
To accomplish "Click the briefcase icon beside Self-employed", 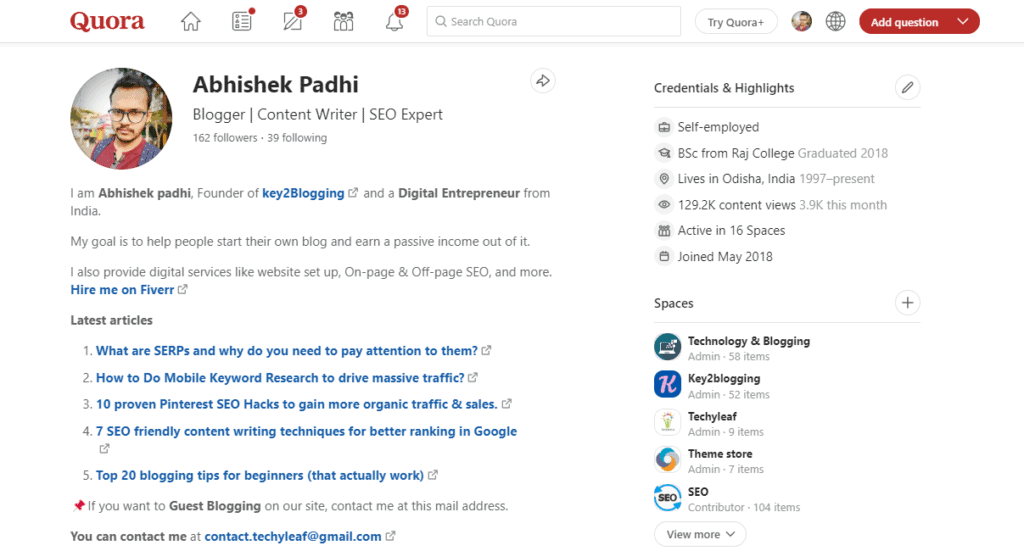I will pos(664,127).
